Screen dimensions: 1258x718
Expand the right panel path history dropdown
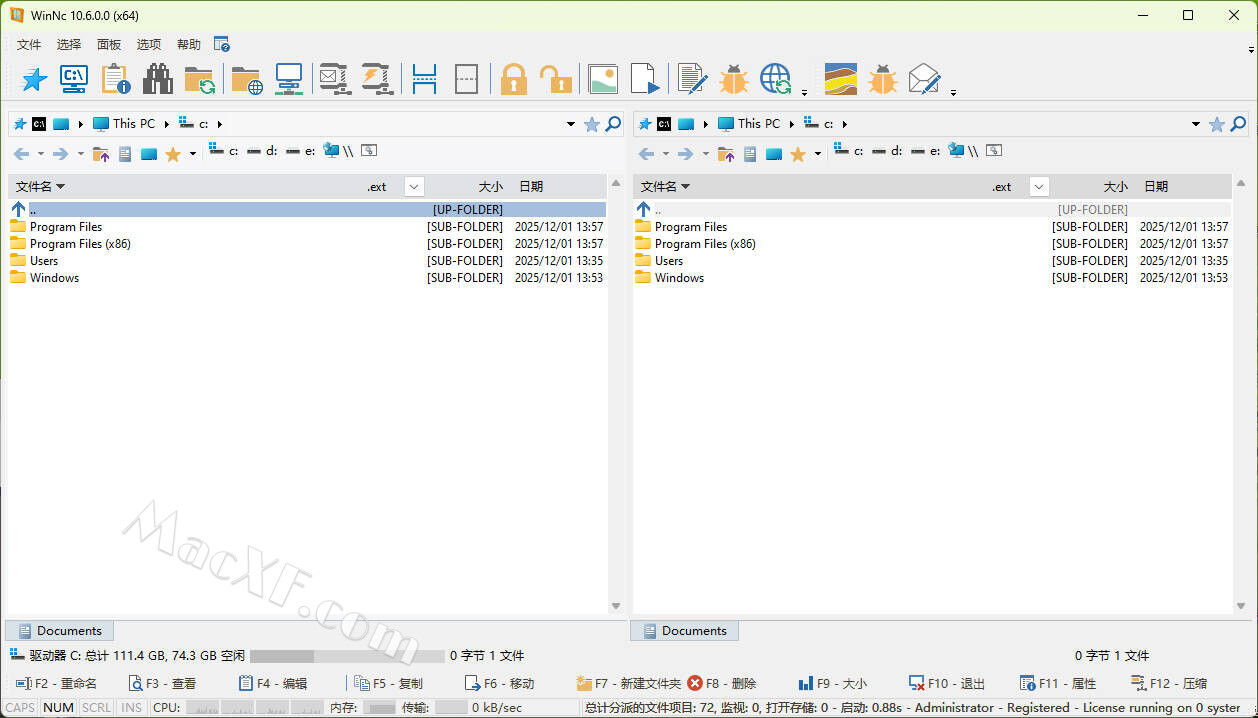tap(1196, 124)
